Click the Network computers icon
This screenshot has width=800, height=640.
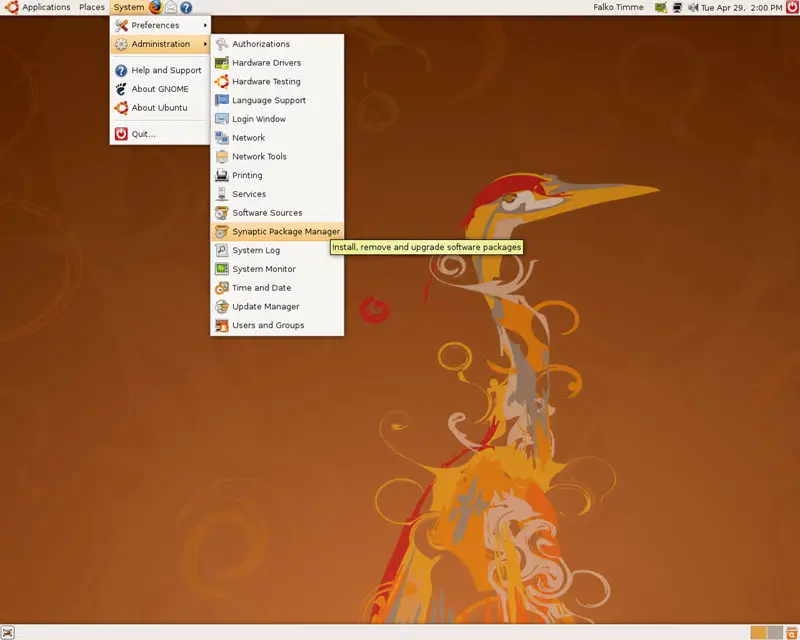click(x=221, y=138)
